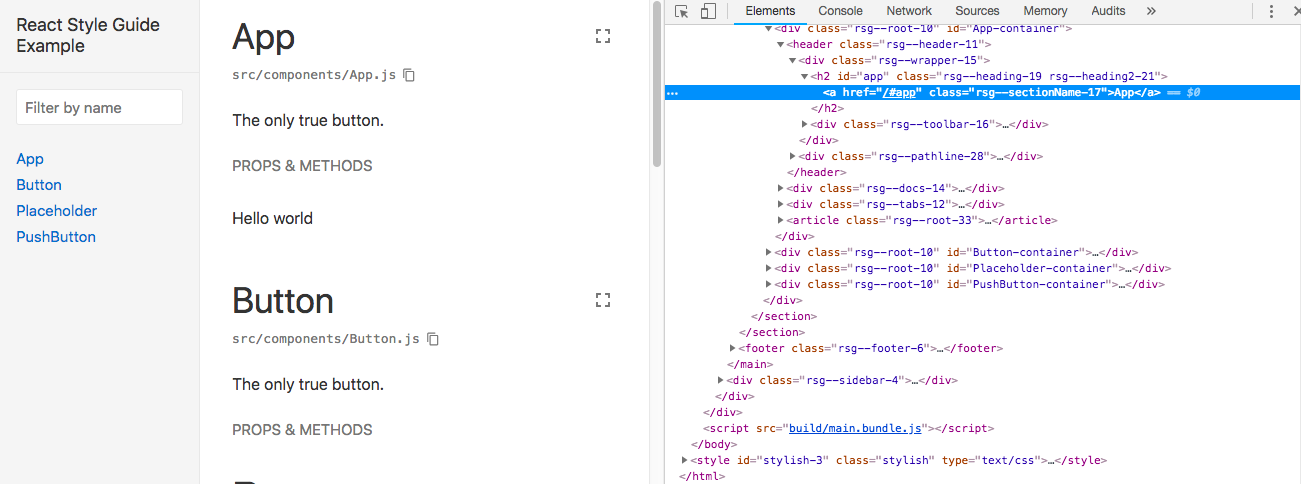Viewport: 1301px width, 484px height.
Task: Focus the Filter by name field
Action: click(x=99, y=107)
